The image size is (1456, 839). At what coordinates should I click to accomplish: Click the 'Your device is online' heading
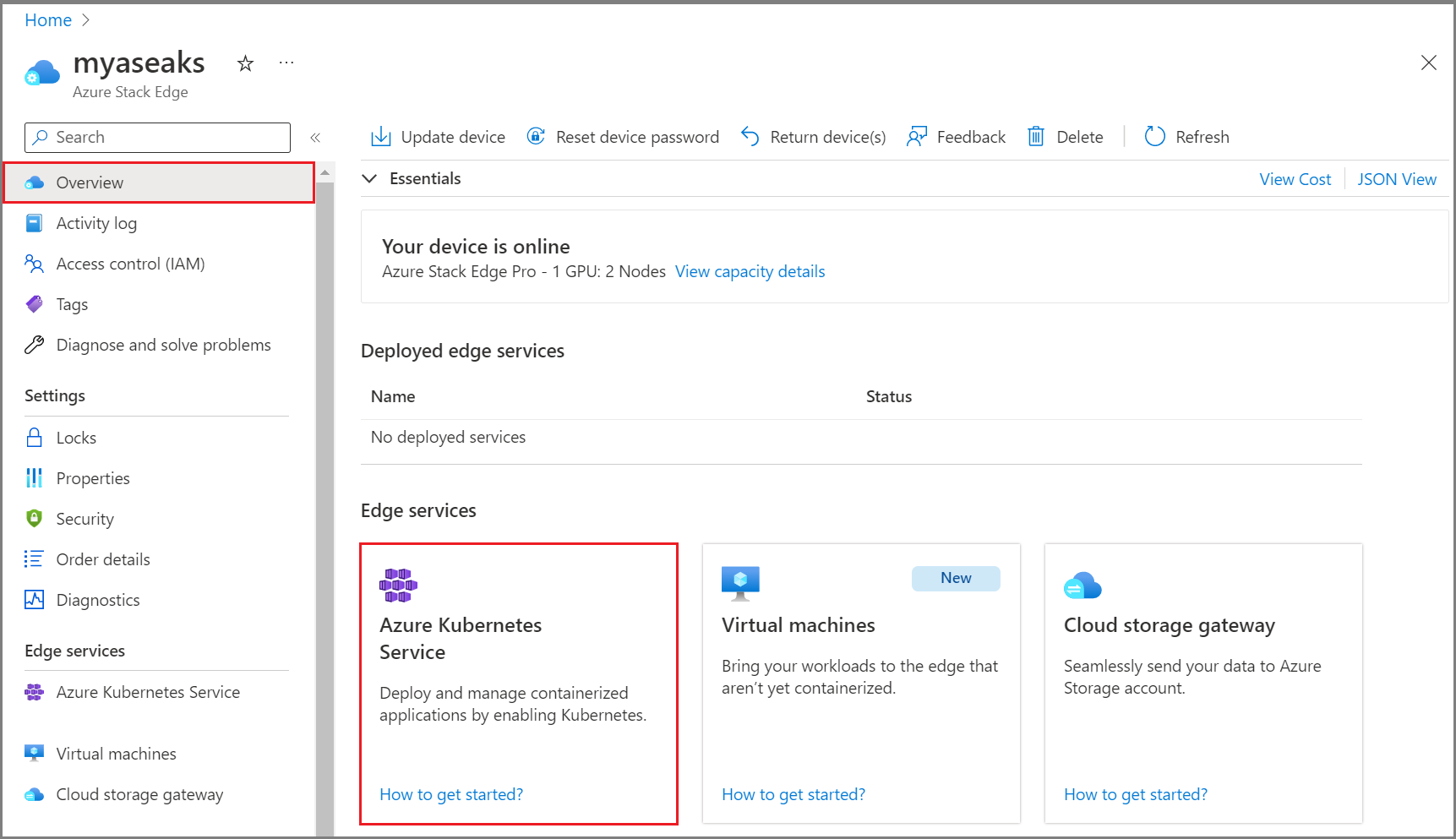[x=476, y=247]
